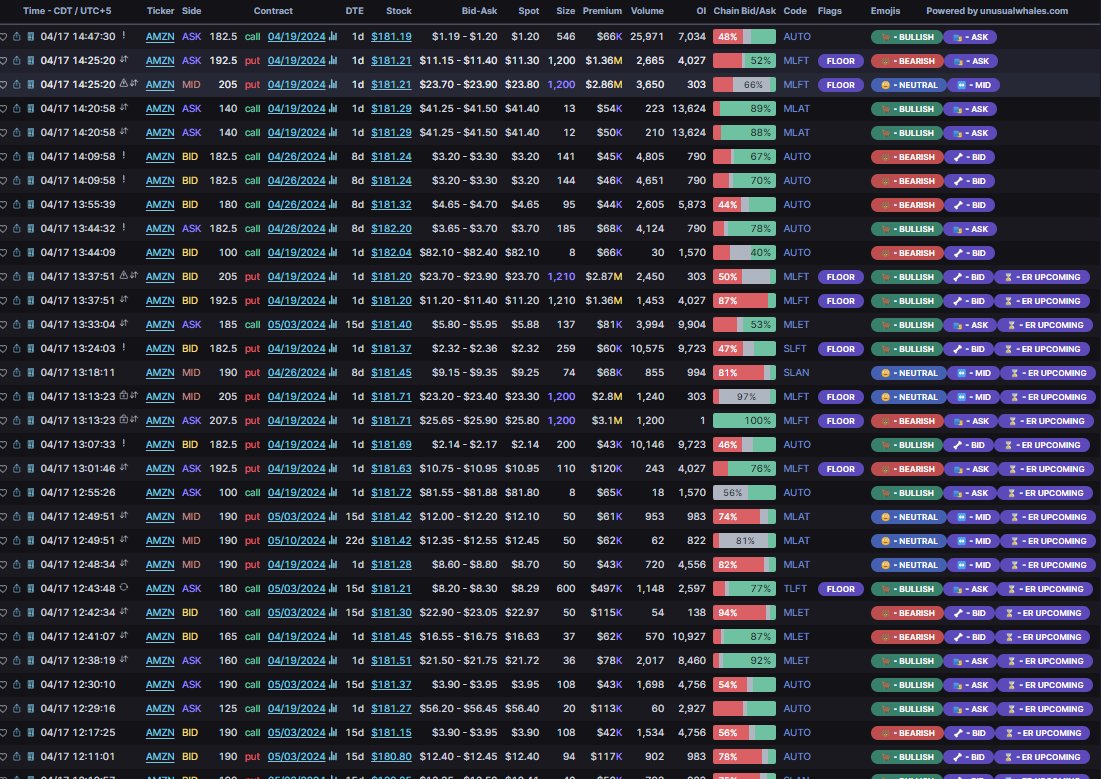Open chart icon beside 13:44:09 contract date
Viewport: 1101px width, 779px height.
pos(333,252)
